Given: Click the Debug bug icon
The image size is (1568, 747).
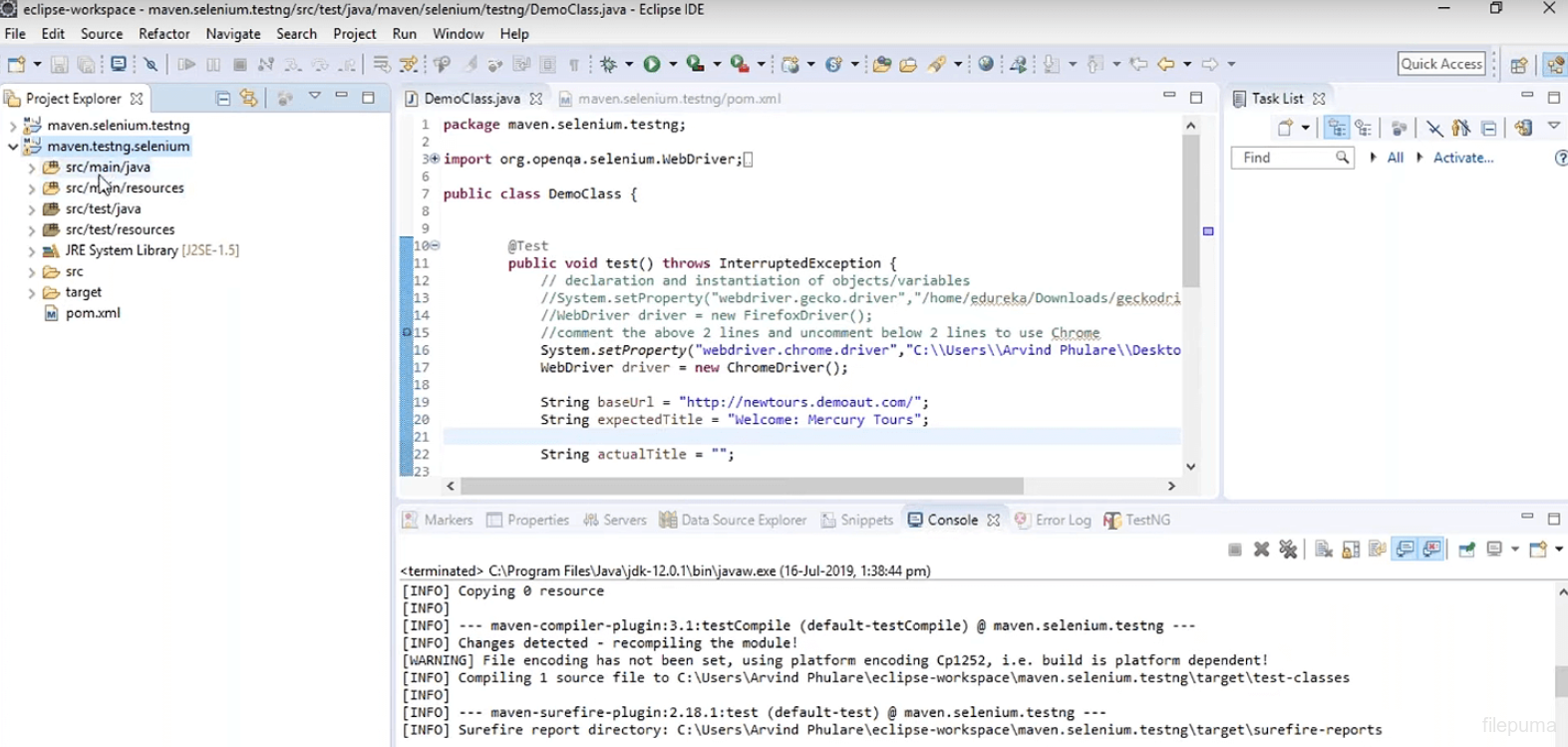Looking at the screenshot, I should pos(609,64).
